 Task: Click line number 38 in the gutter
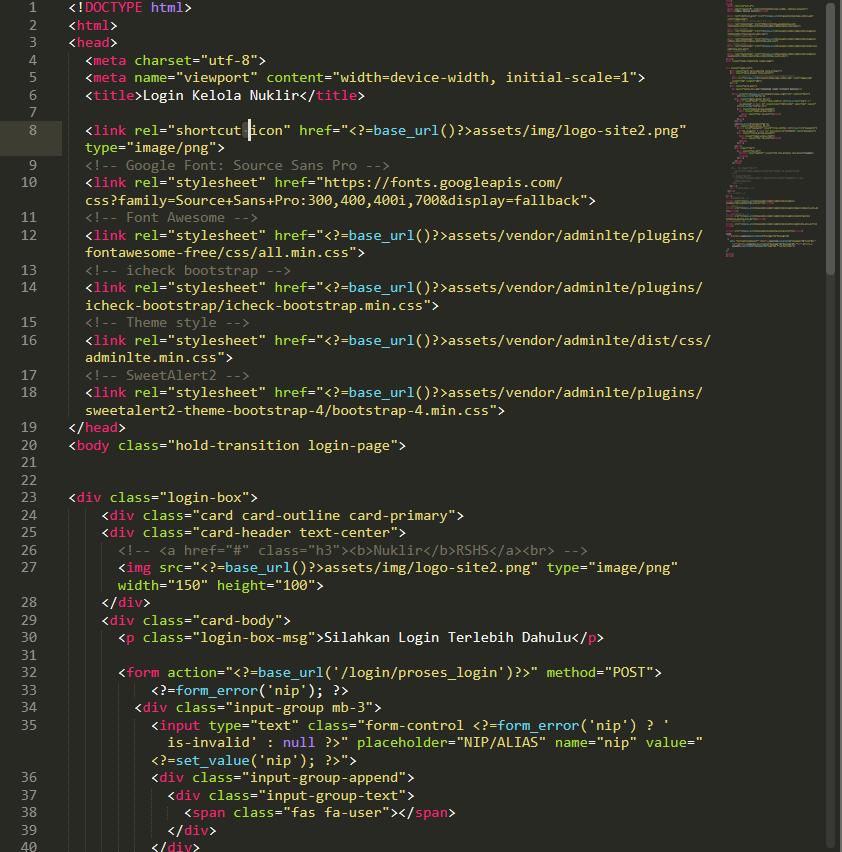(29, 813)
